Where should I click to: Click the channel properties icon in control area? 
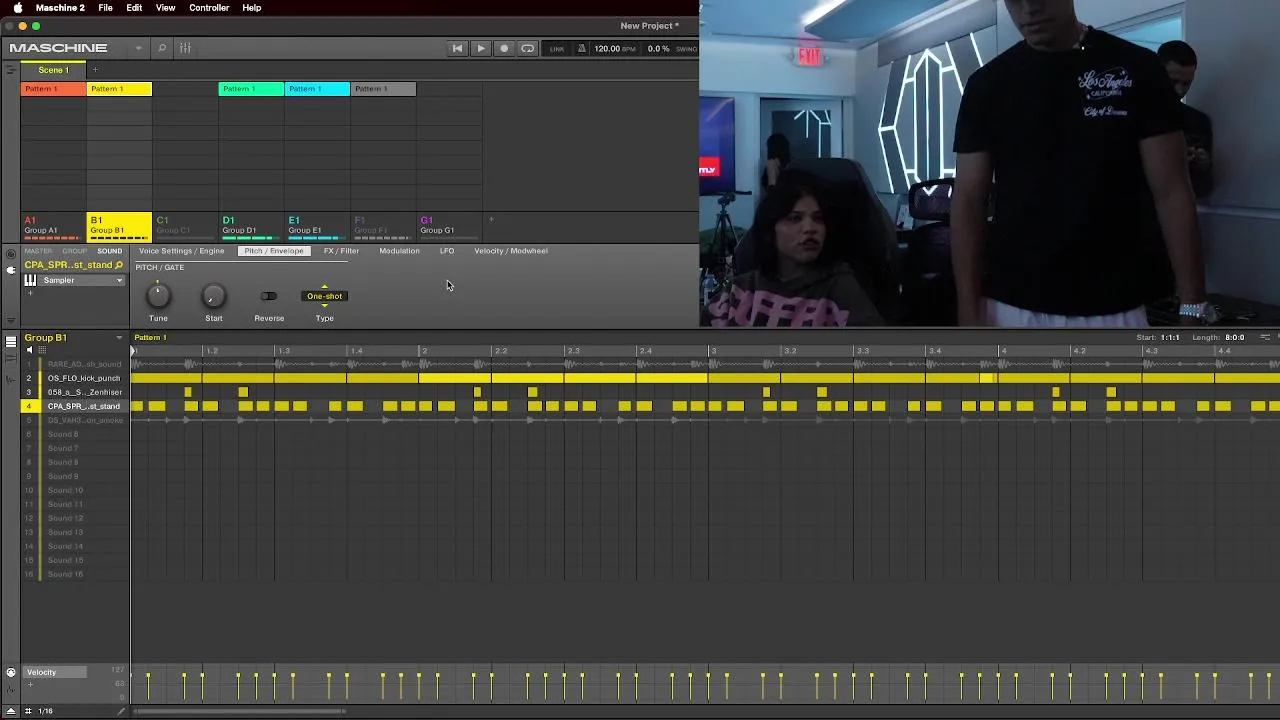point(11,252)
